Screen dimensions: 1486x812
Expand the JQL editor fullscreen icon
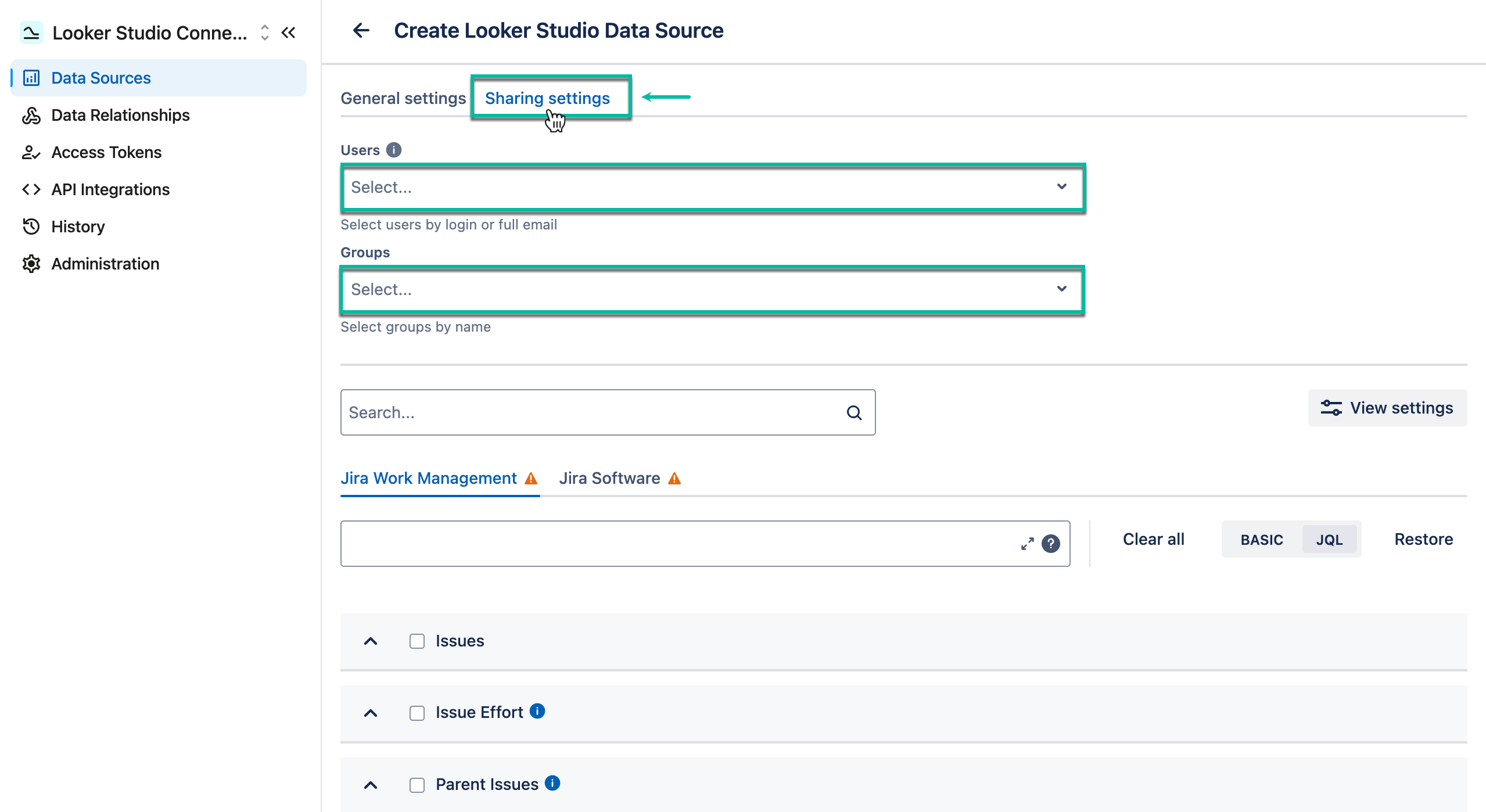(x=1027, y=544)
